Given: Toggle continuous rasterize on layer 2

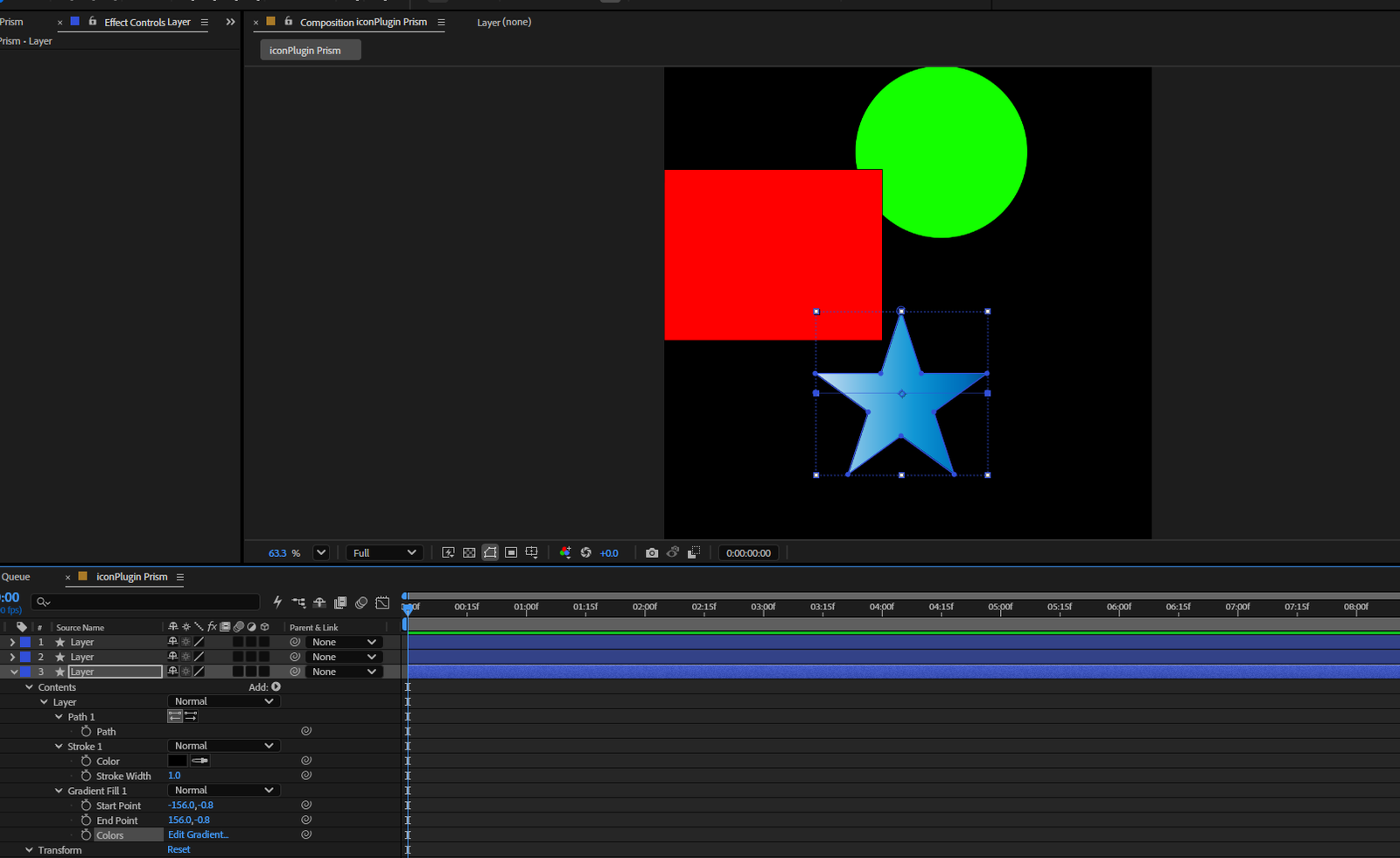Looking at the screenshot, I should pyautogui.click(x=185, y=657).
